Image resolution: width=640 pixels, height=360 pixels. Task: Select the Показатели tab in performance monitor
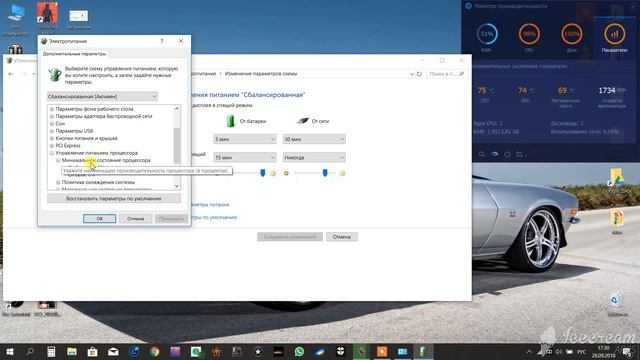[x=614, y=38]
